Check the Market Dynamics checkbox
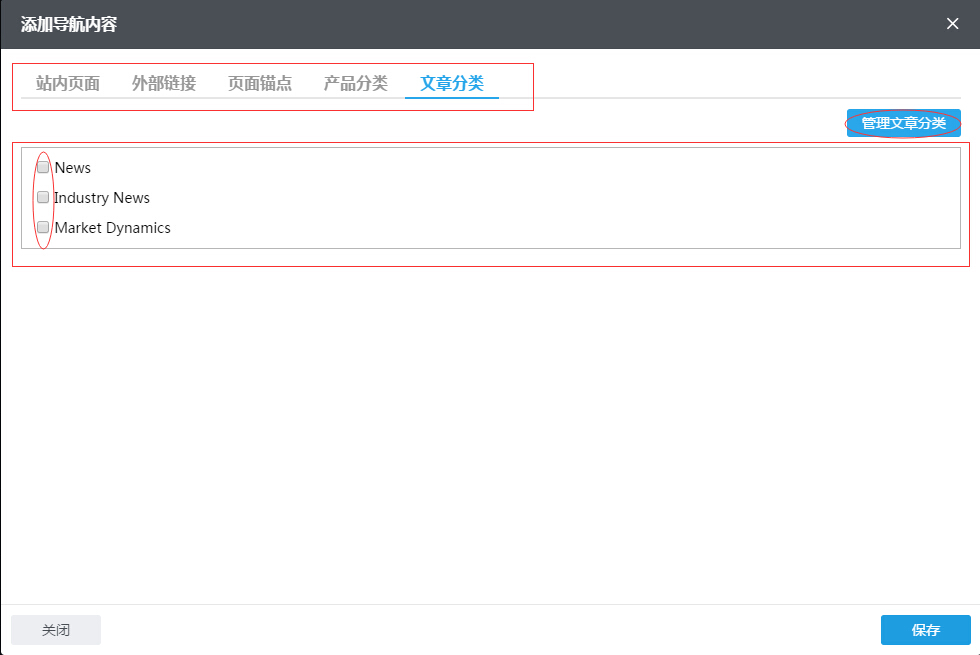This screenshot has height=655, width=980. click(x=43, y=227)
